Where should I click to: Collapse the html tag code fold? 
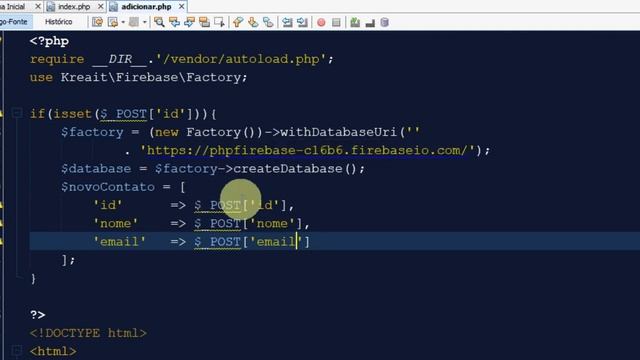[x=17, y=350]
